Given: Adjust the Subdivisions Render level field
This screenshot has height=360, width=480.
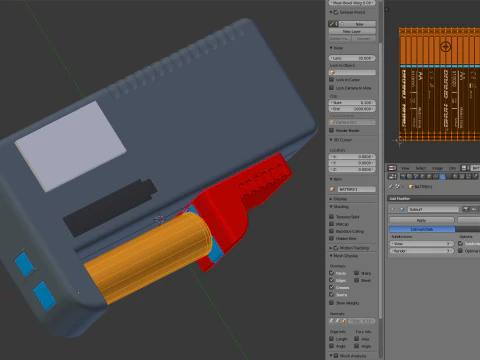Looking at the screenshot, I should tap(422, 251).
